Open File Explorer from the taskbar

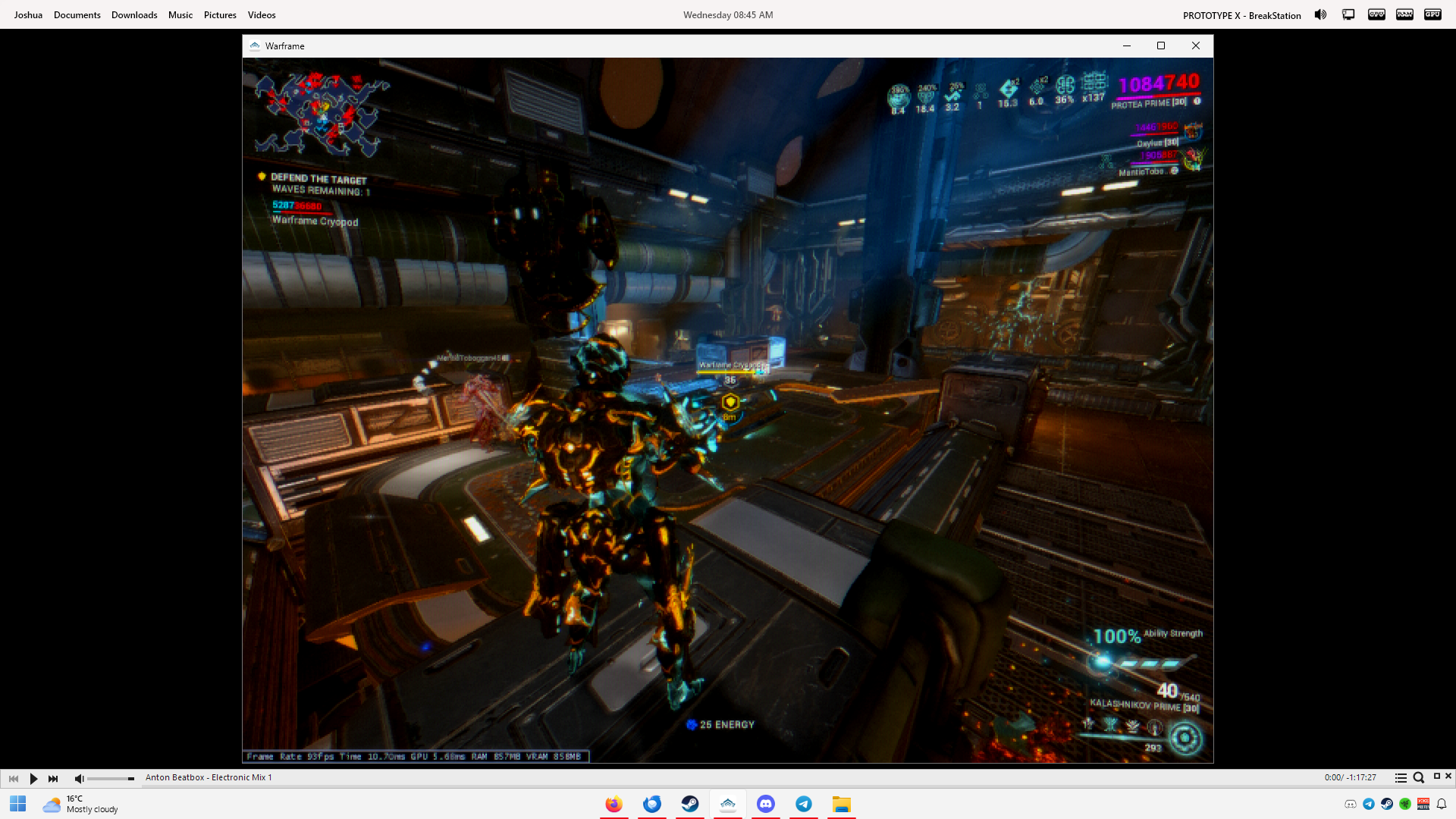[842, 804]
